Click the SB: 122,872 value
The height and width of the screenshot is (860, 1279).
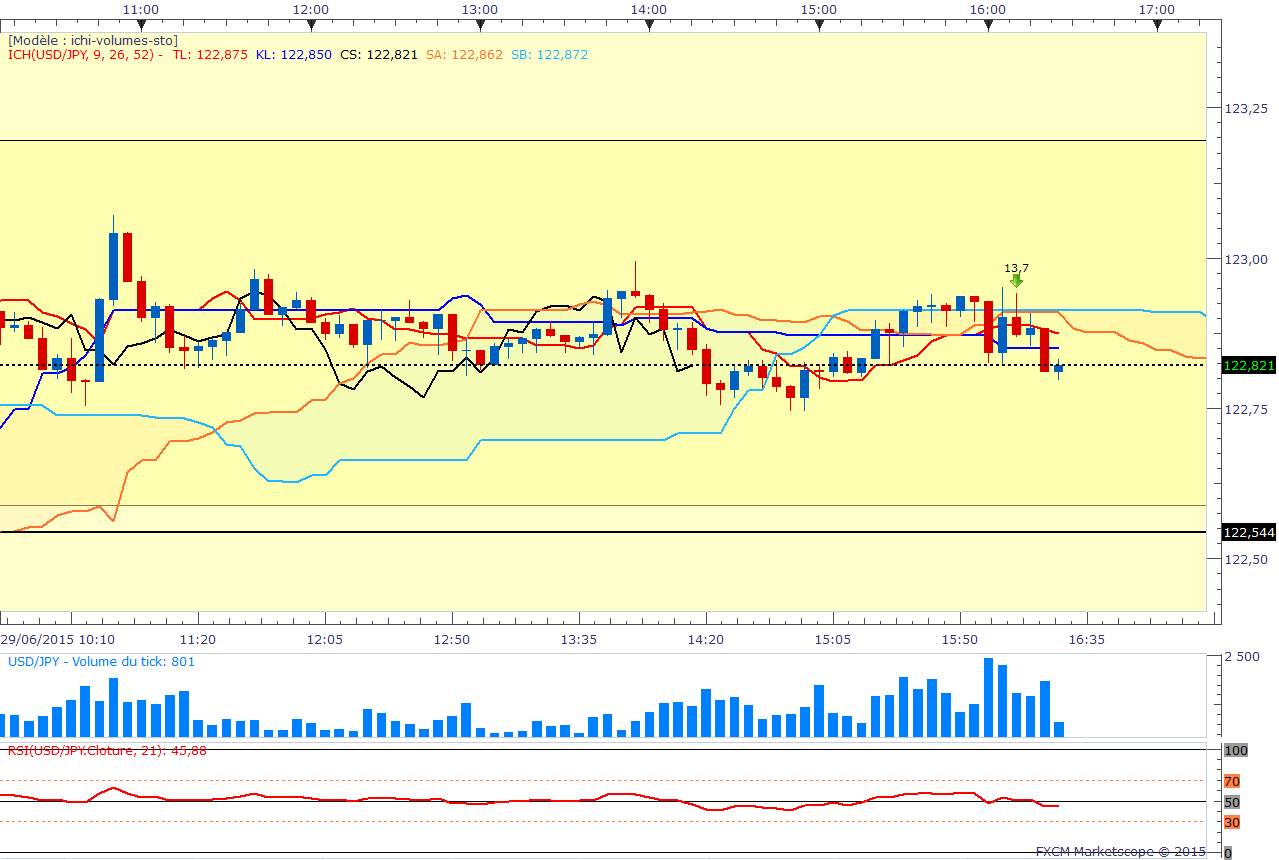pos(550,55)
